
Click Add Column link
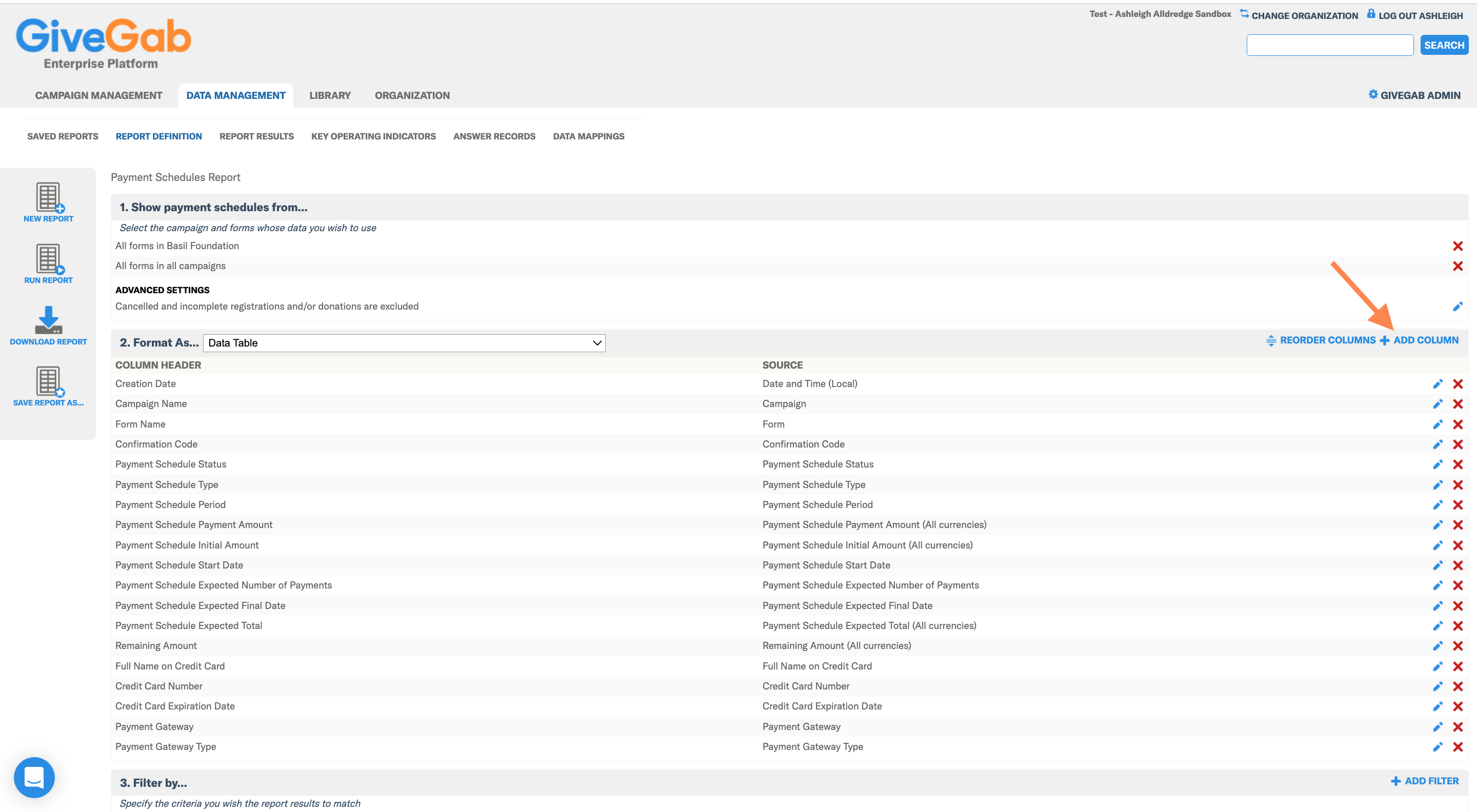1419,340
